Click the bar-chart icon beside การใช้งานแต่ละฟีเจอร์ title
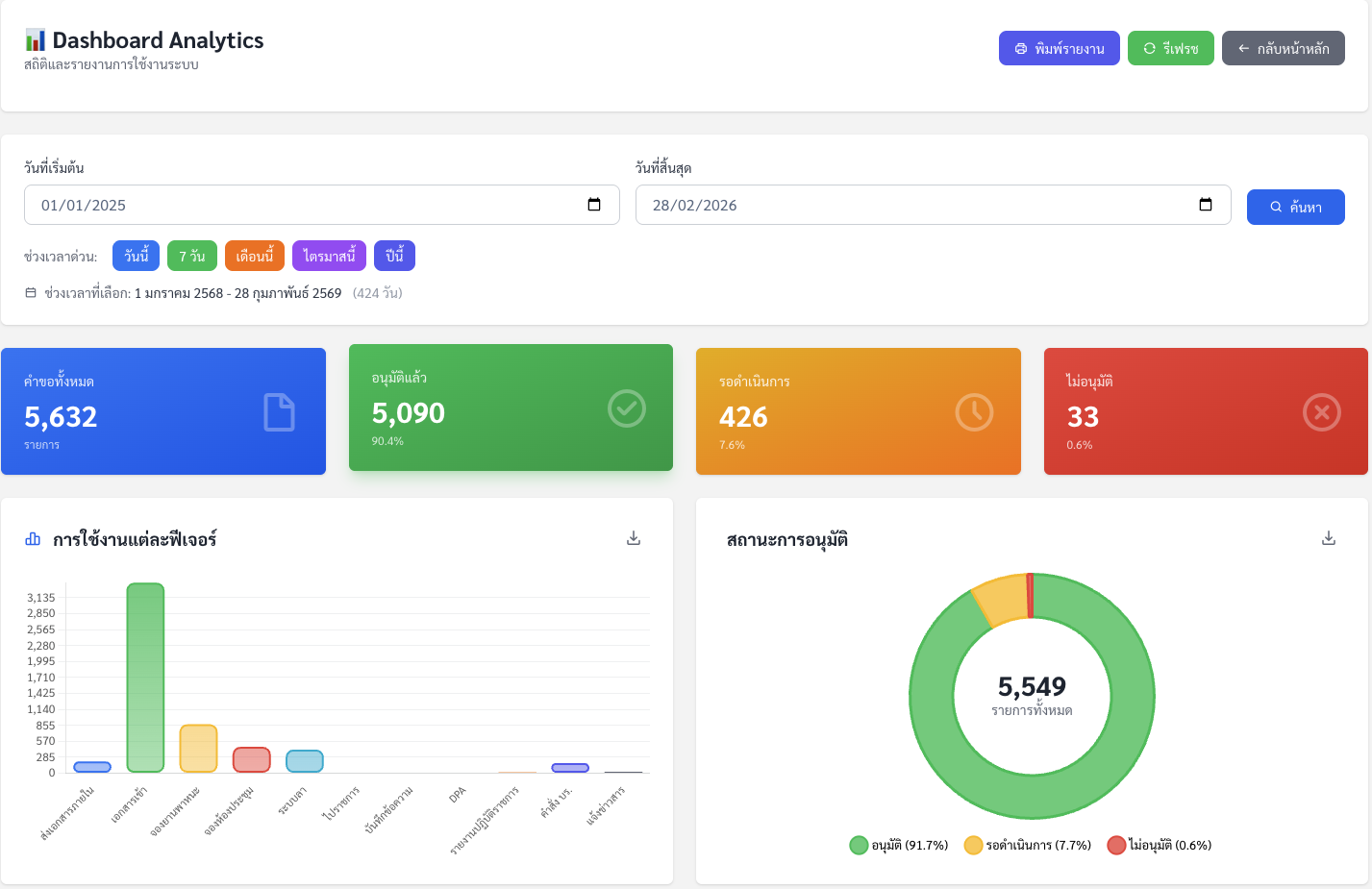The image size is (1372, 889). [32, 539]
